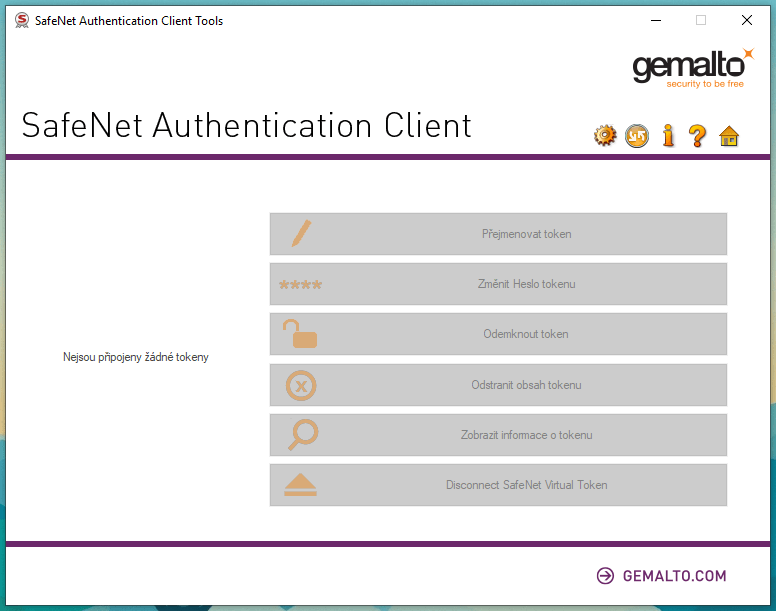Open the About info icon
This screenshot has height=611, width=776.
click(668, 136)
